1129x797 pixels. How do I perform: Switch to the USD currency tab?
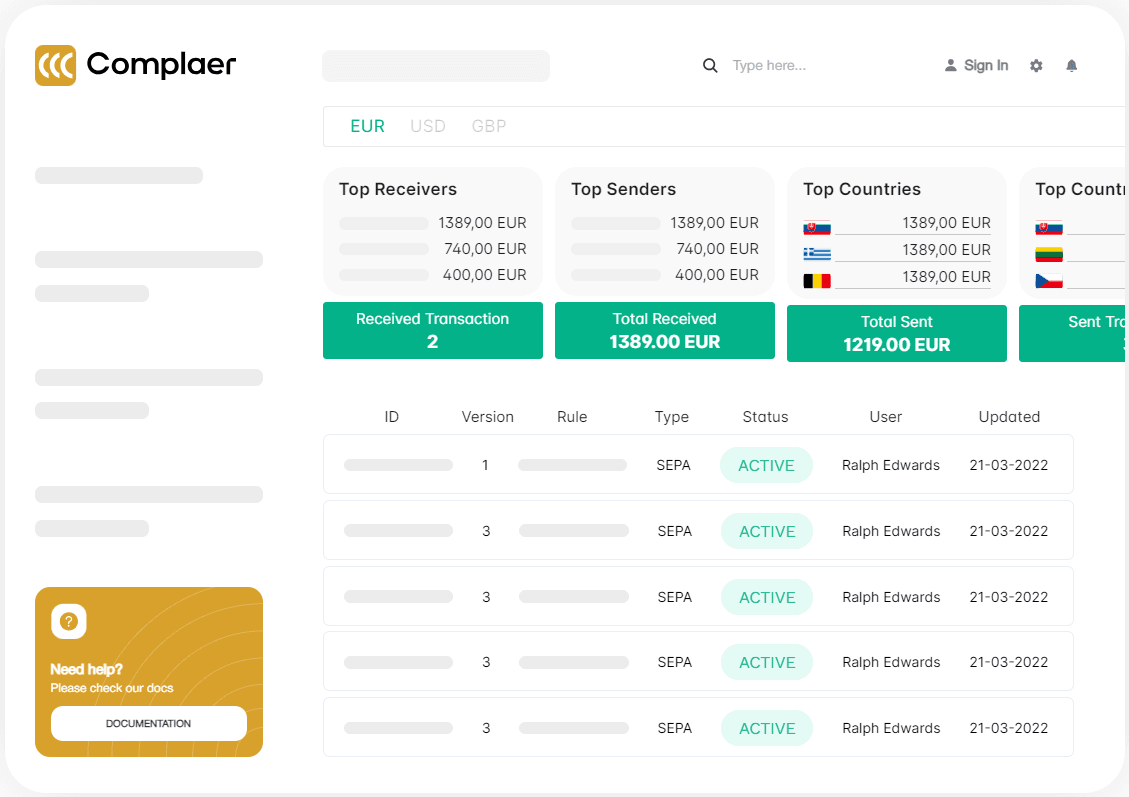pos(428,126)
